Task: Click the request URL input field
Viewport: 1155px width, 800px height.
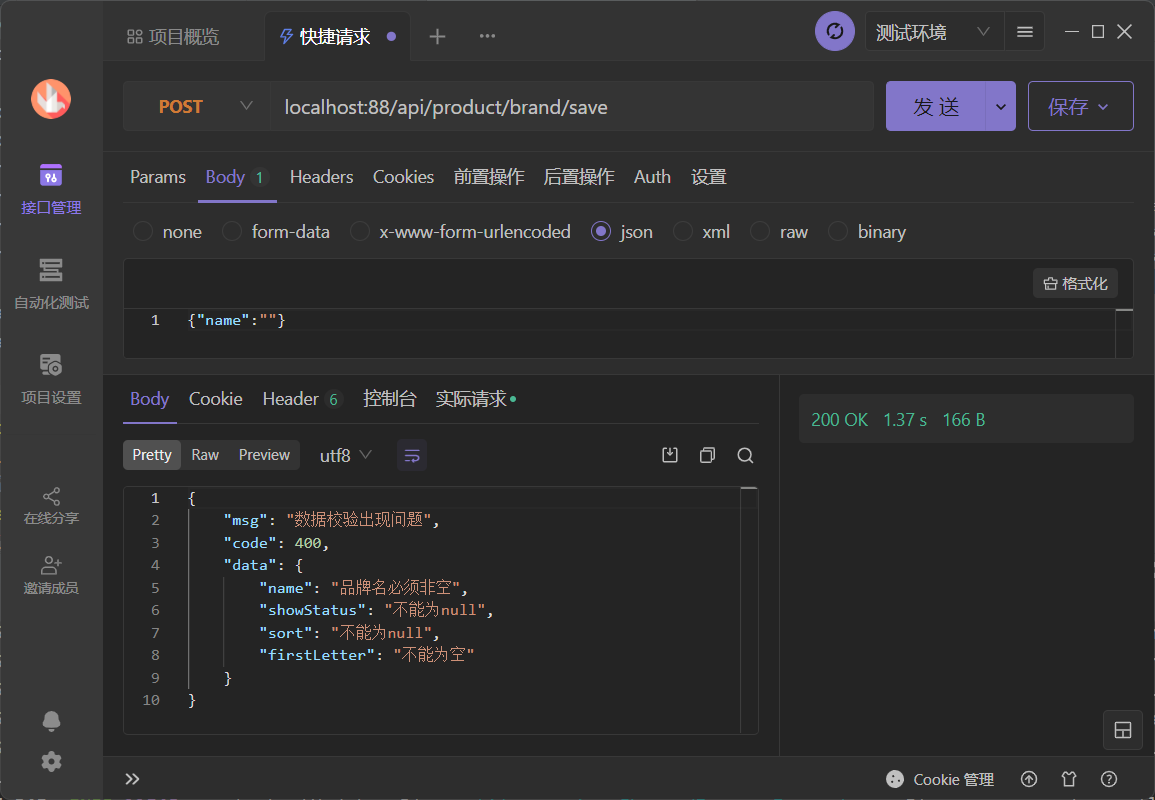Action: click(x=572, y=107)
